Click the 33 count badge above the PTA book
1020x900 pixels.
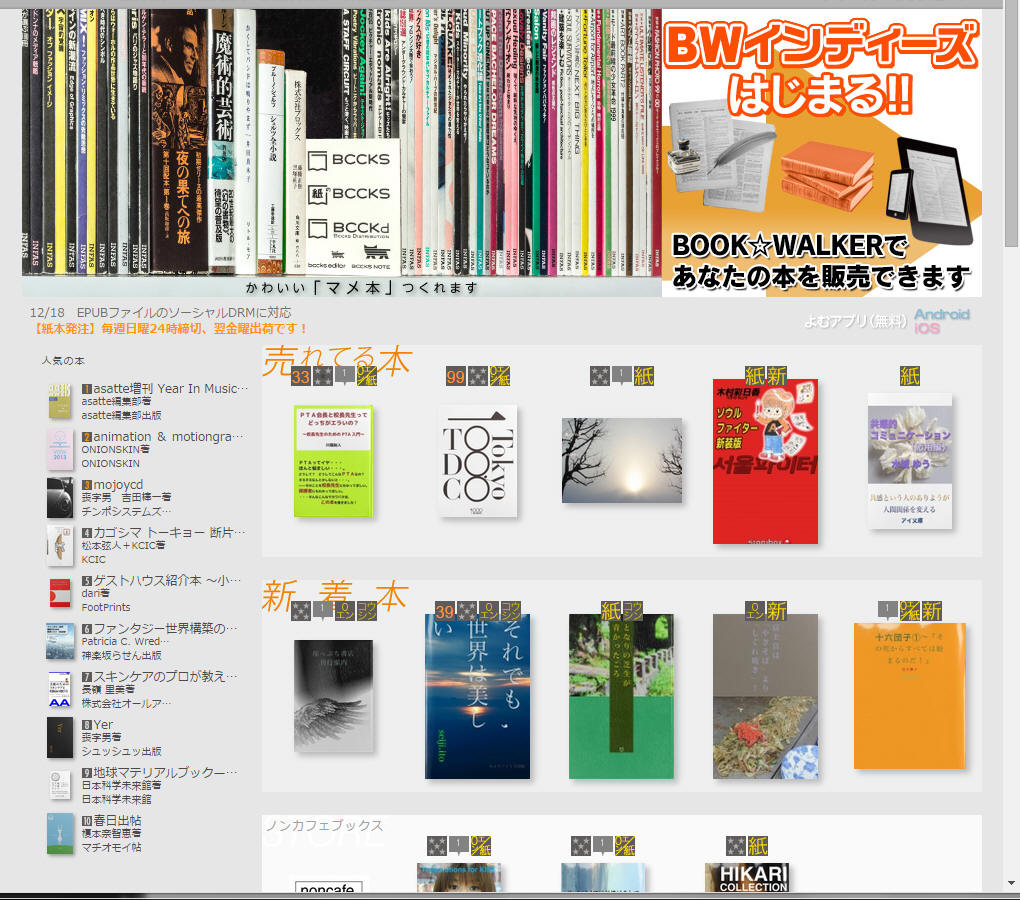[301, 376]
